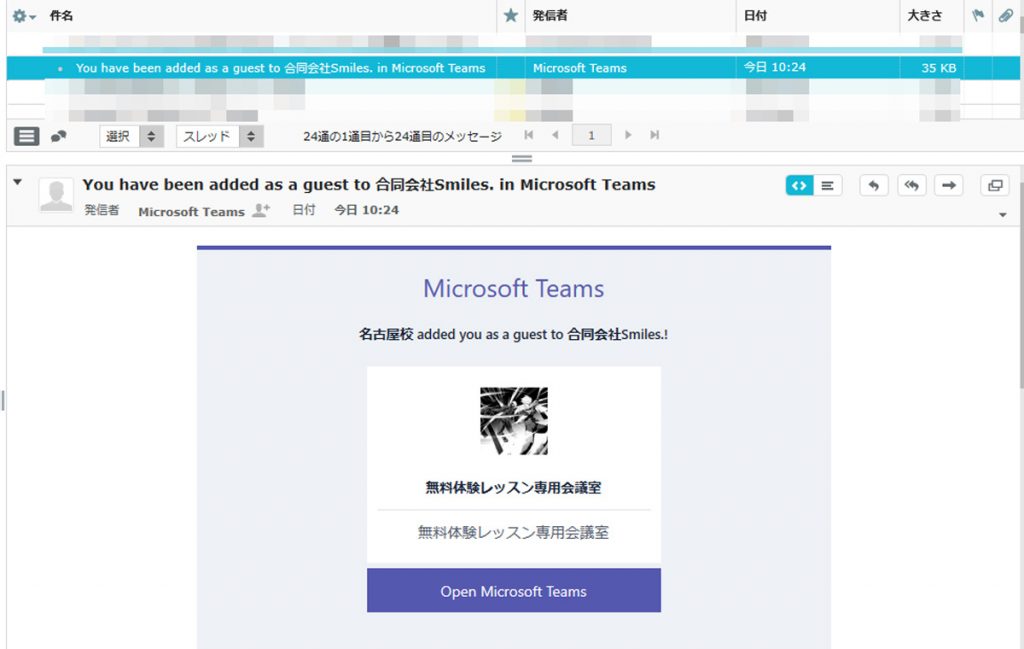Open message in a new window
This screenshot has width=1024, height=649.
[995, 185]
